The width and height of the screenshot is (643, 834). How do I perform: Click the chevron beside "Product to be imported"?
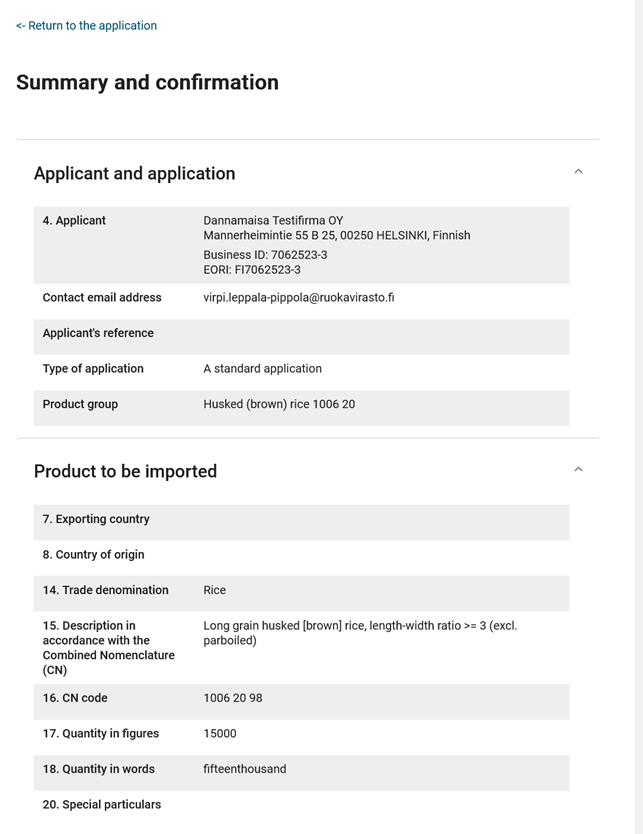(x=578, y=469)
